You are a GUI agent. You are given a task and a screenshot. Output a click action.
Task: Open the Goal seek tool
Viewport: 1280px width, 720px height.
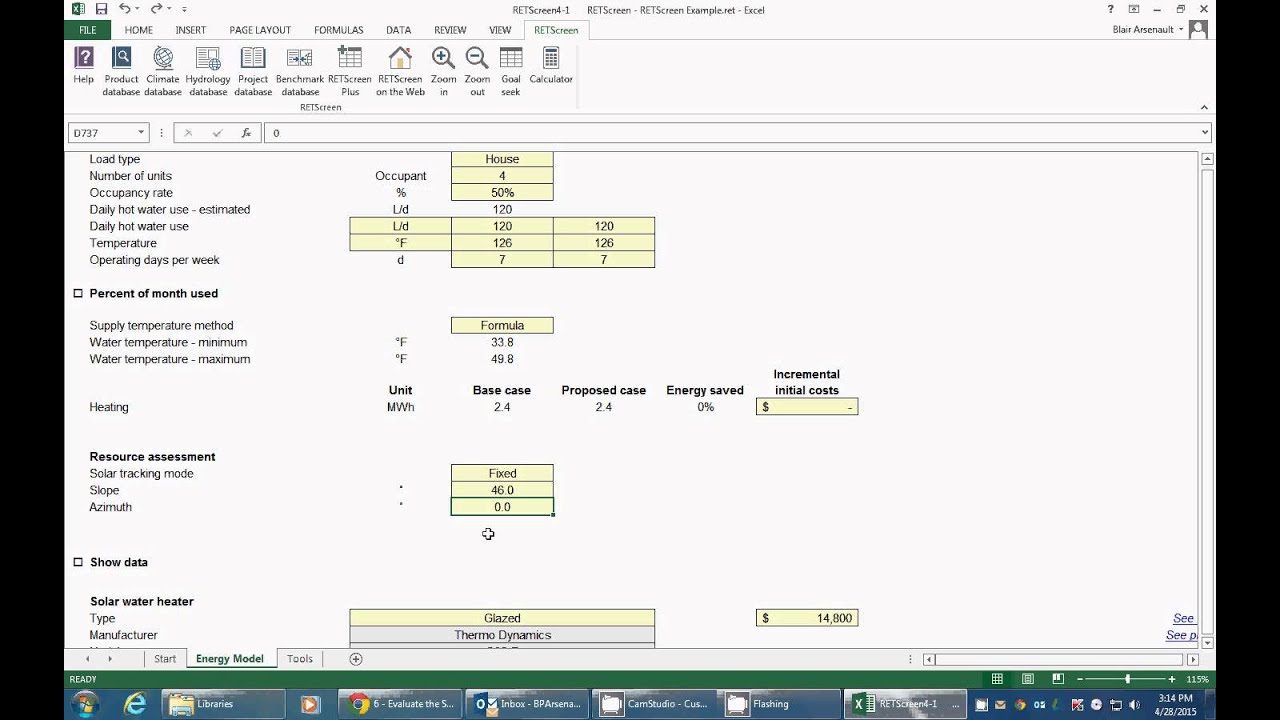tap(511, 71)
